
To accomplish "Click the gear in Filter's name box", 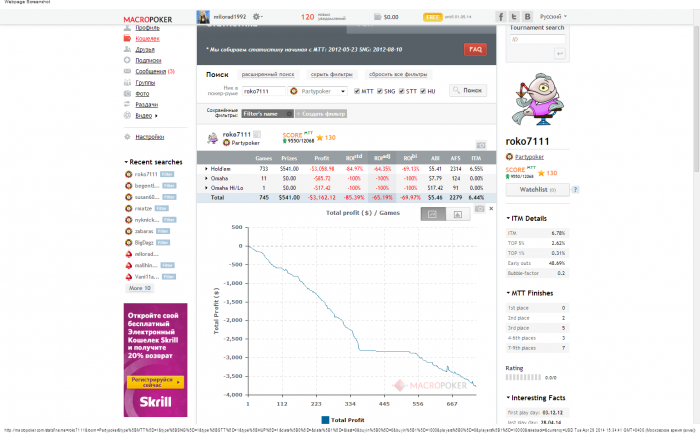I will pos(289,114).
